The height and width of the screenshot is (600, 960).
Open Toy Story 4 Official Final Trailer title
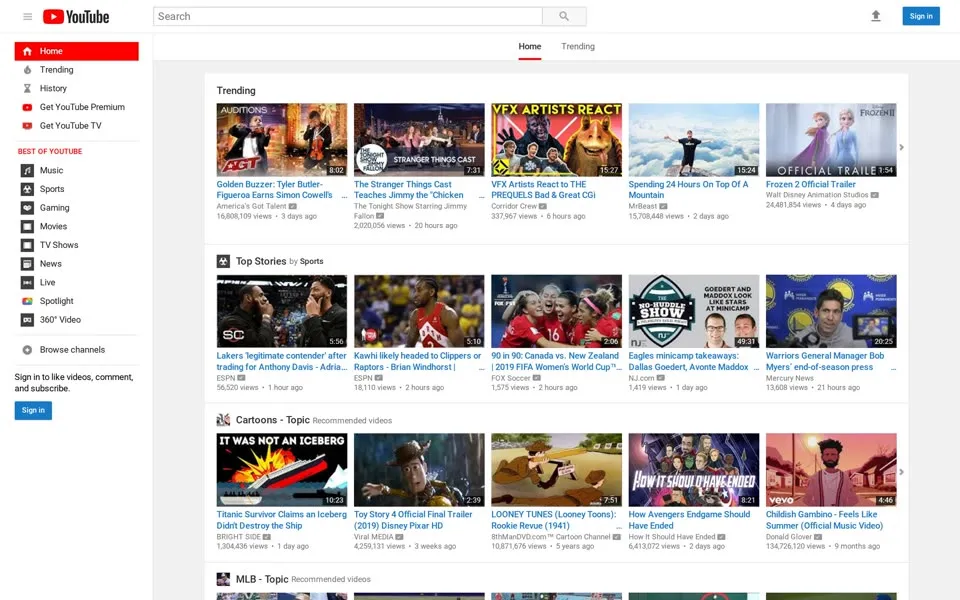pos(413,520)
